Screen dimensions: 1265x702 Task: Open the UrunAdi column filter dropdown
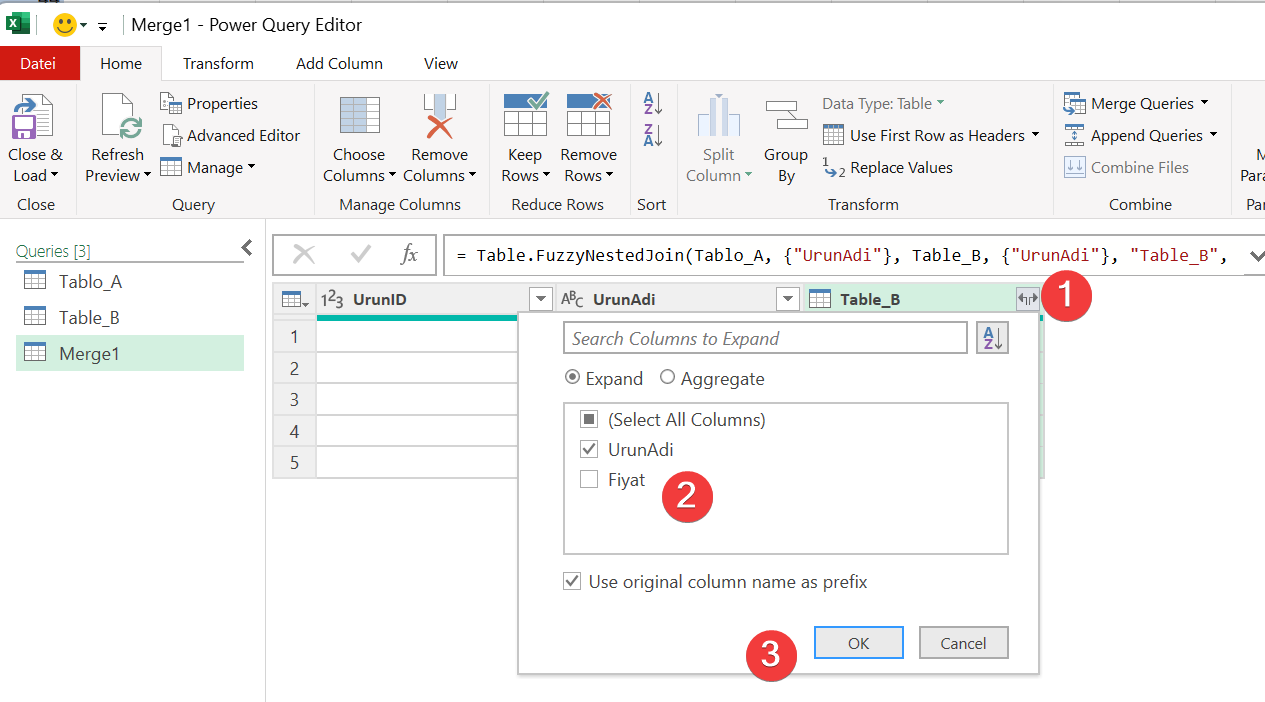pyautogui.click(x=788, y=299)
